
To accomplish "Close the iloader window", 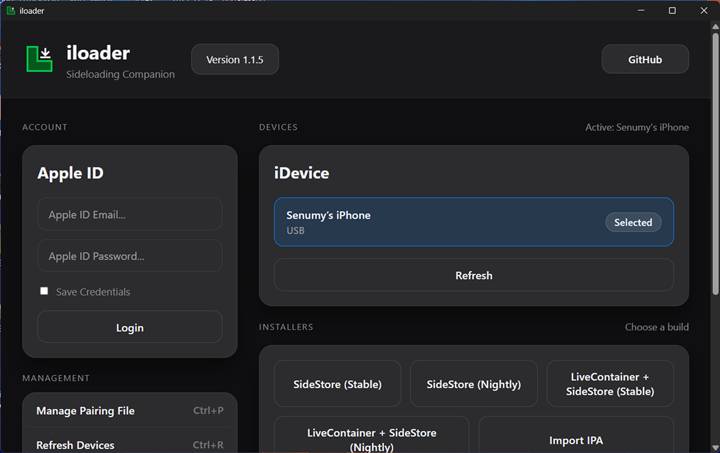I will tap(703, 10).
